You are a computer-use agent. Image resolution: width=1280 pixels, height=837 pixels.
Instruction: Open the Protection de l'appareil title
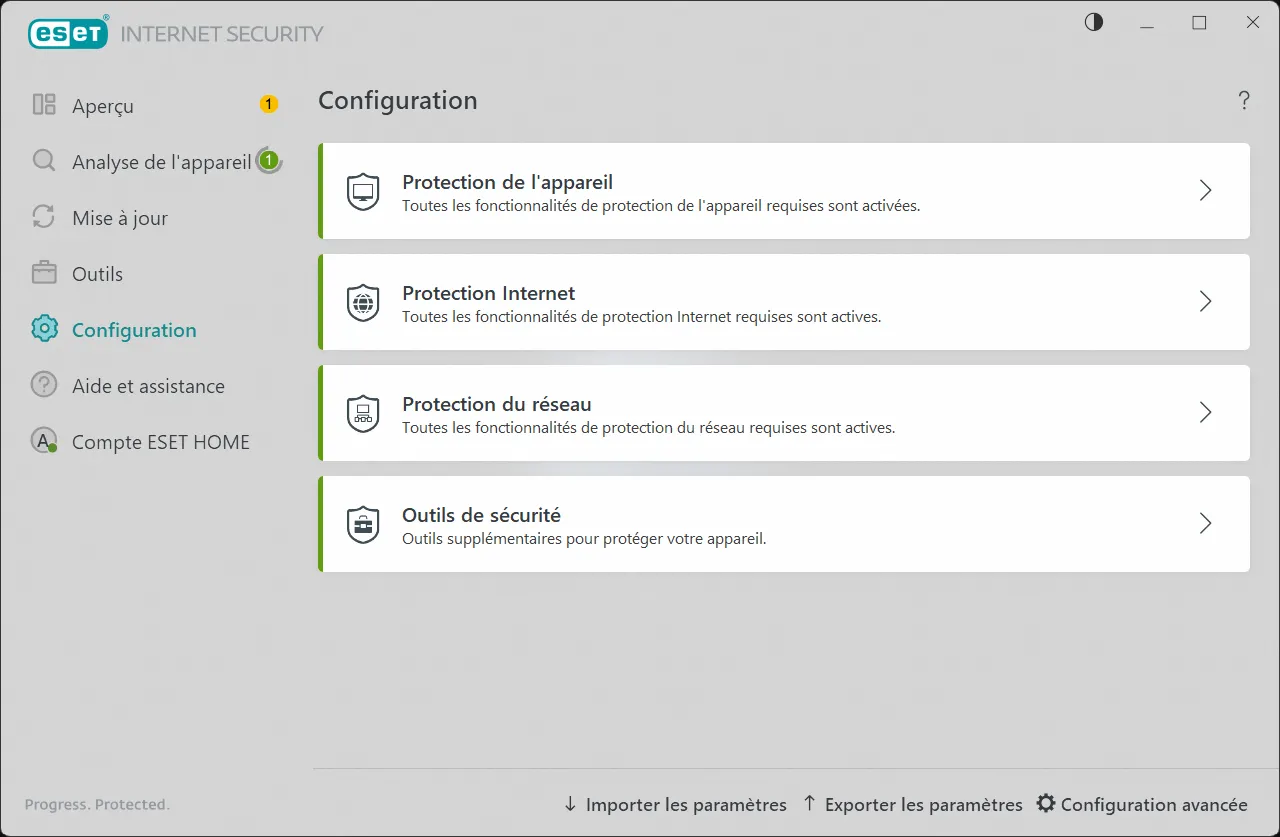(507, 182)
